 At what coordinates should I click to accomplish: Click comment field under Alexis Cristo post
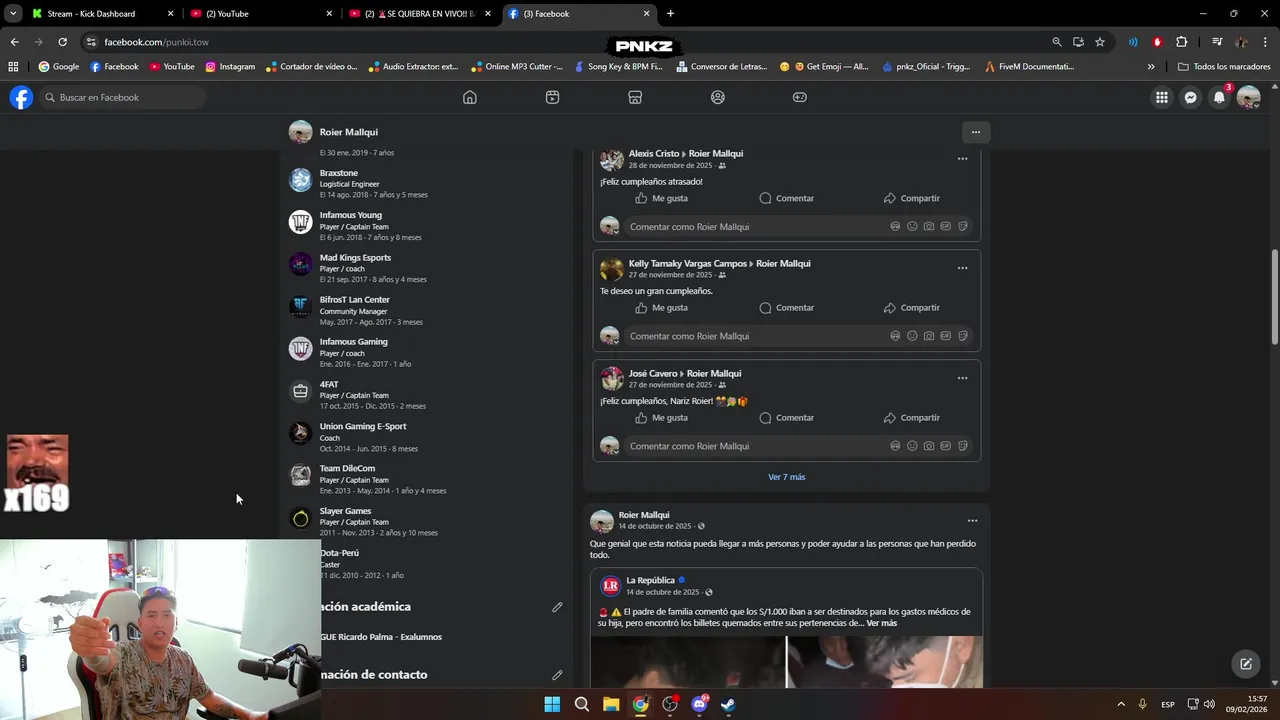[x=799, y=227]
